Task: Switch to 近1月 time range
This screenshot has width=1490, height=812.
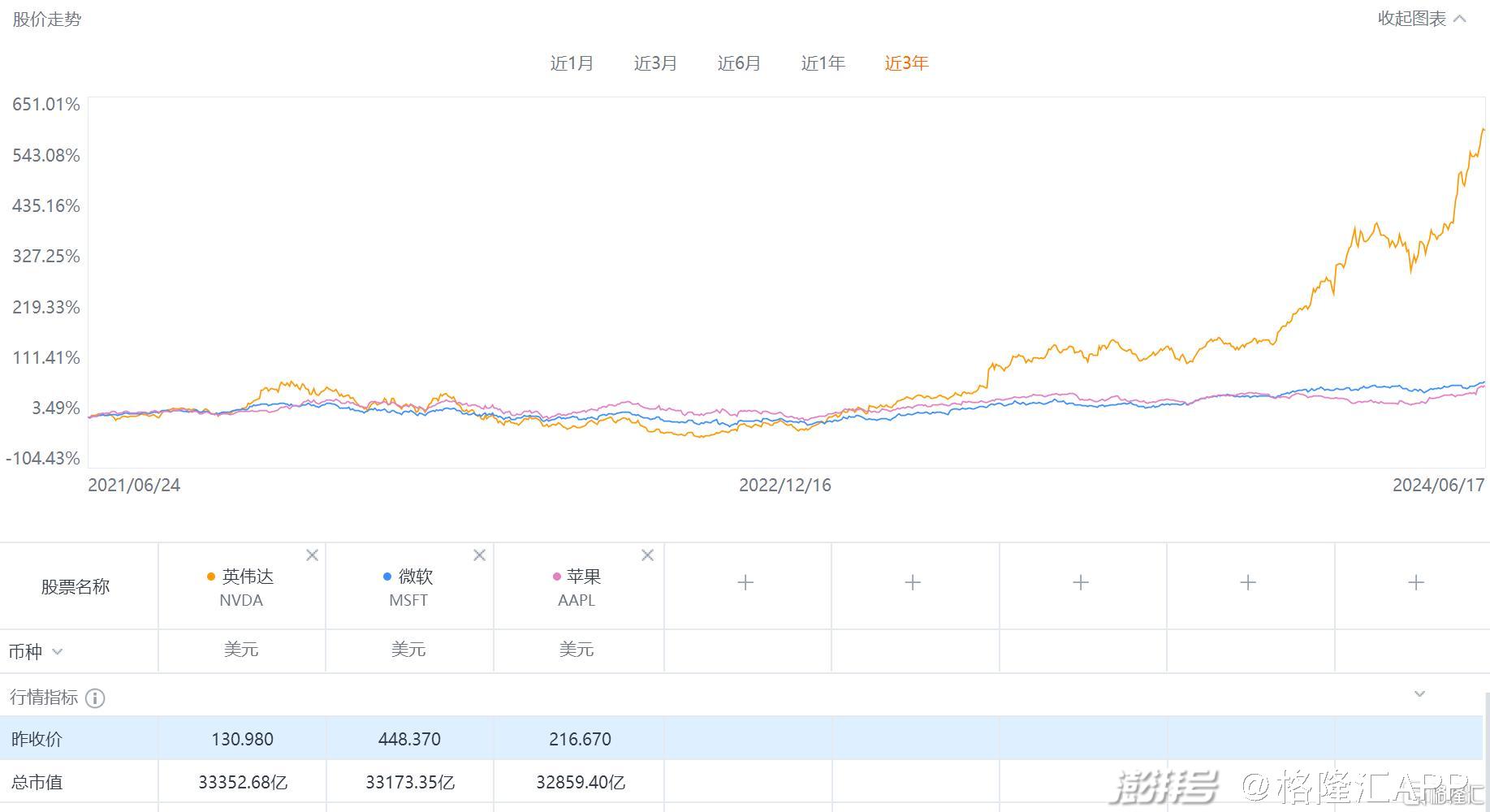Action: pos(572,63)
